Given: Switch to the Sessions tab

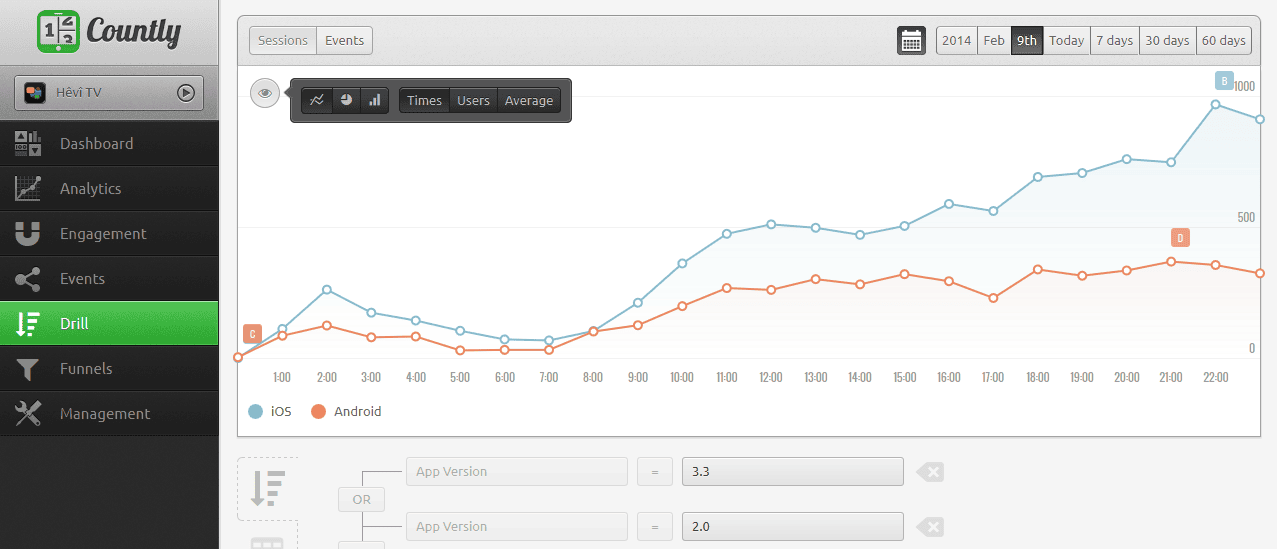Looking at the screenshot, I should [x=283, y=41].
